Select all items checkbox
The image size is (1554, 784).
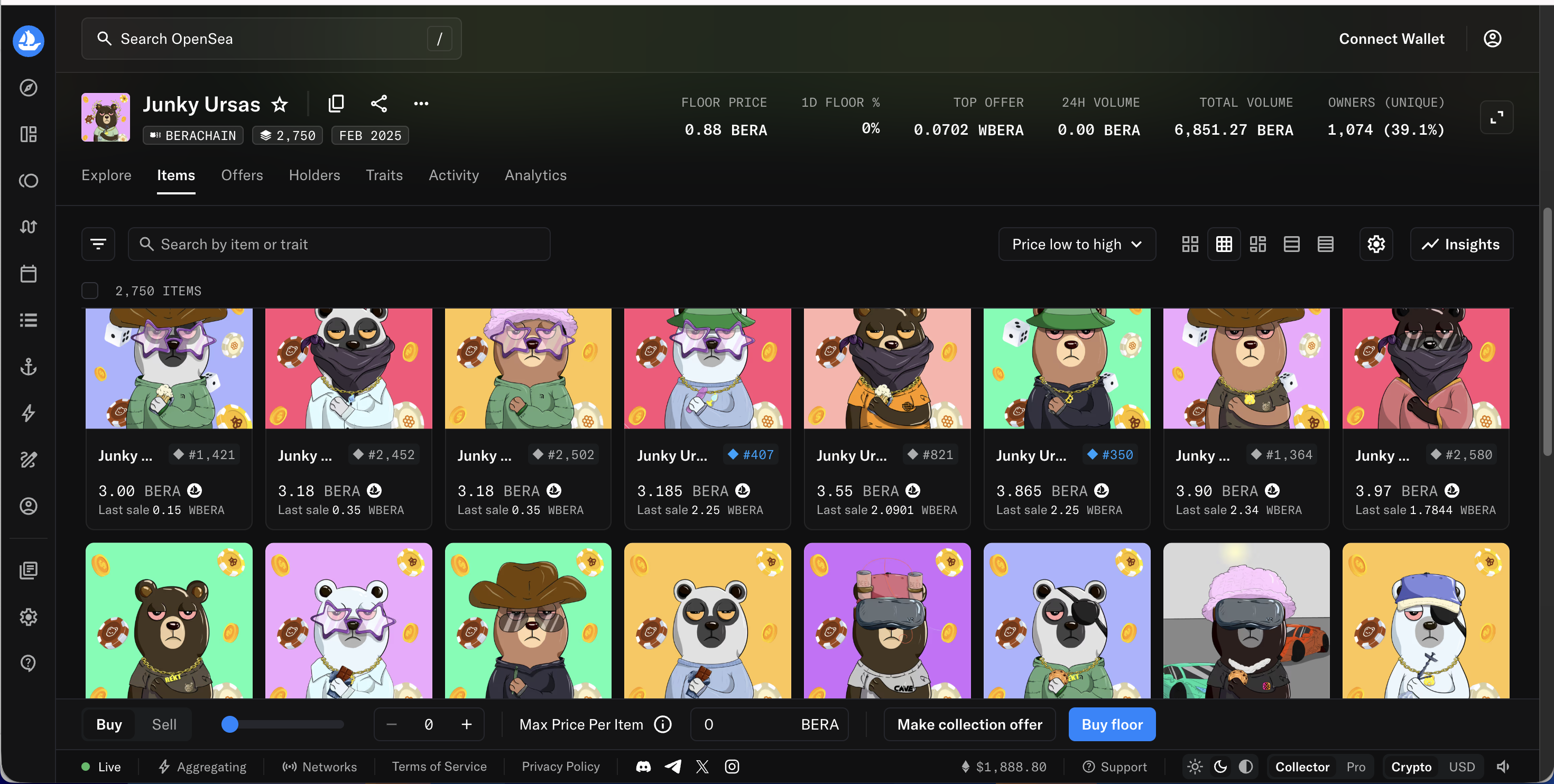[x=90, y=291]
